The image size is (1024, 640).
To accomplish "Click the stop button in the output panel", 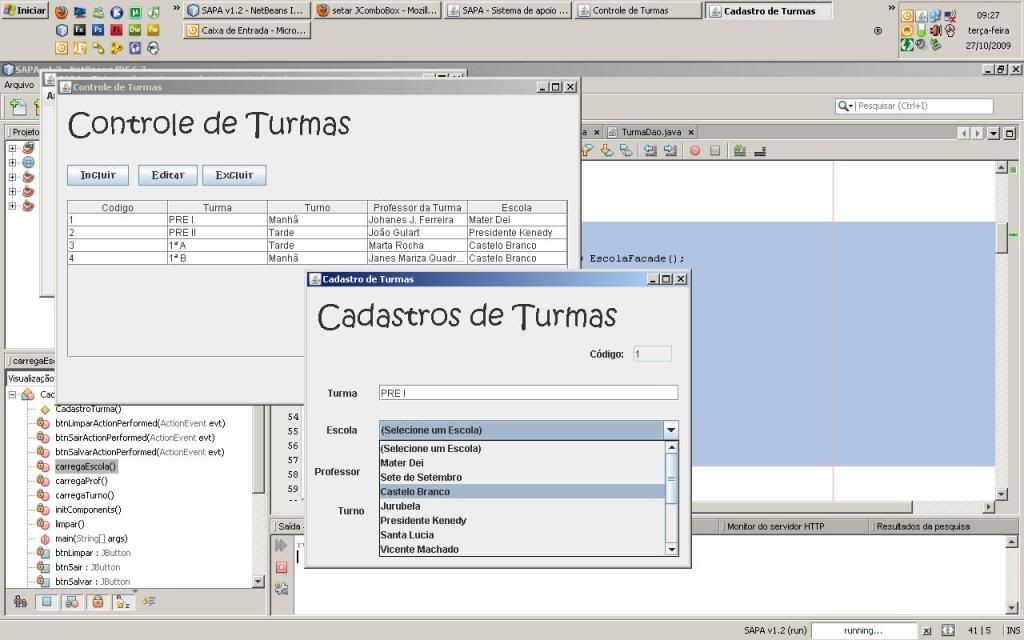I will [x=281, y=567].
